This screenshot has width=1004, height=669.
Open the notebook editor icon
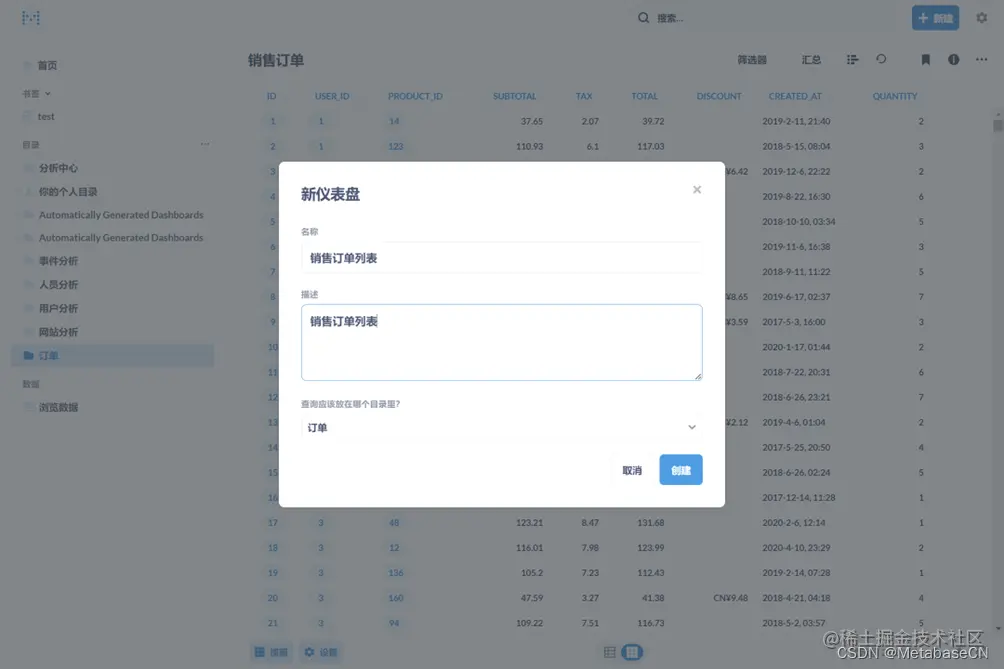(x=852, y=60)
